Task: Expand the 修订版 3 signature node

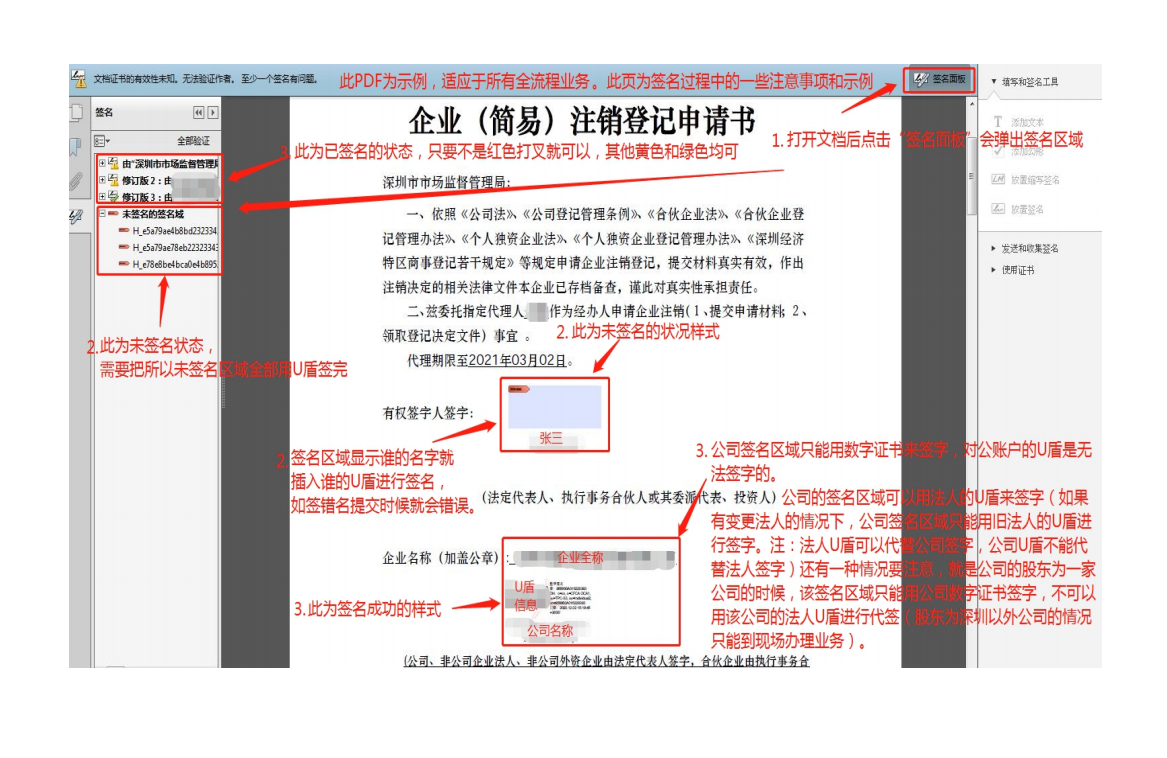Action: tap(102, 197)
